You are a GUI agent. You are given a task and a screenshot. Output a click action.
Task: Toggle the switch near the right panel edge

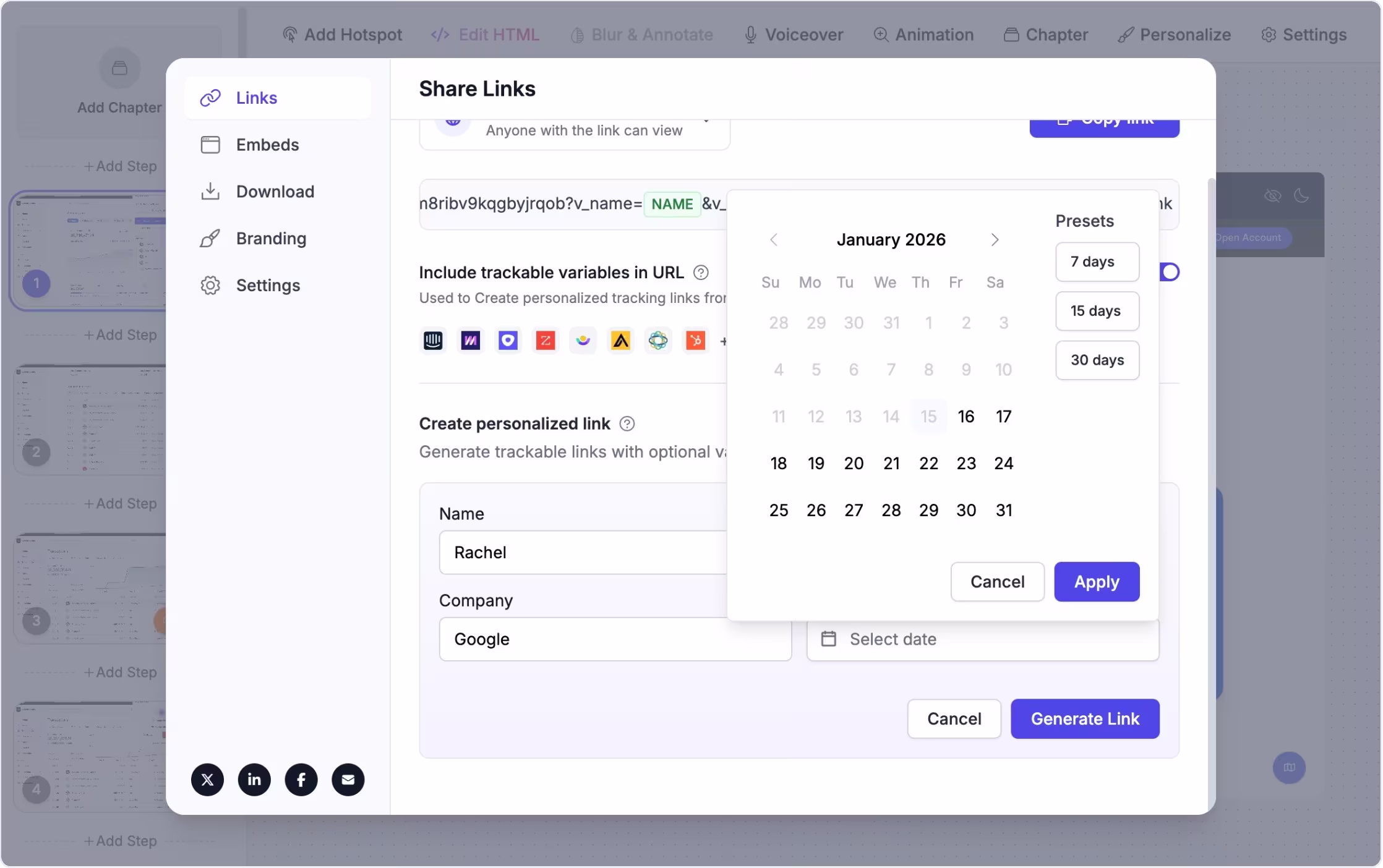tap(1170, 273)
